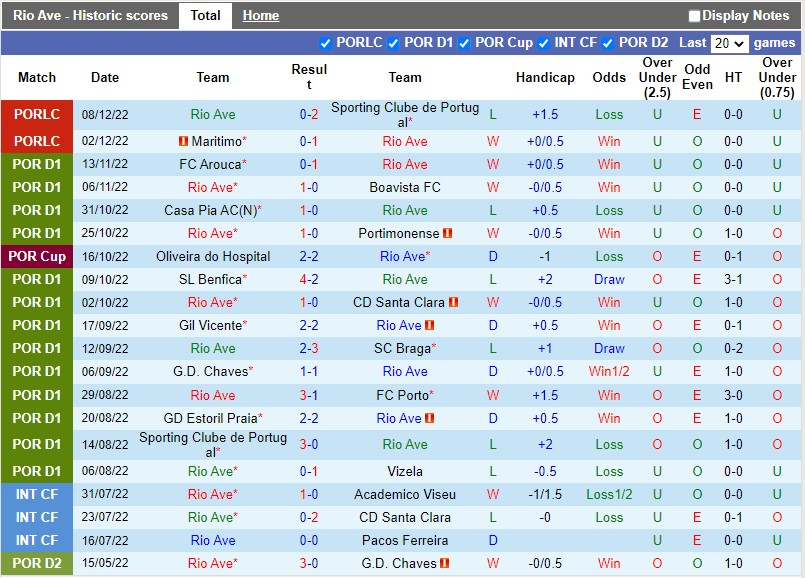Click the Loss1/2 odds for Academico Viseu match

609,494
